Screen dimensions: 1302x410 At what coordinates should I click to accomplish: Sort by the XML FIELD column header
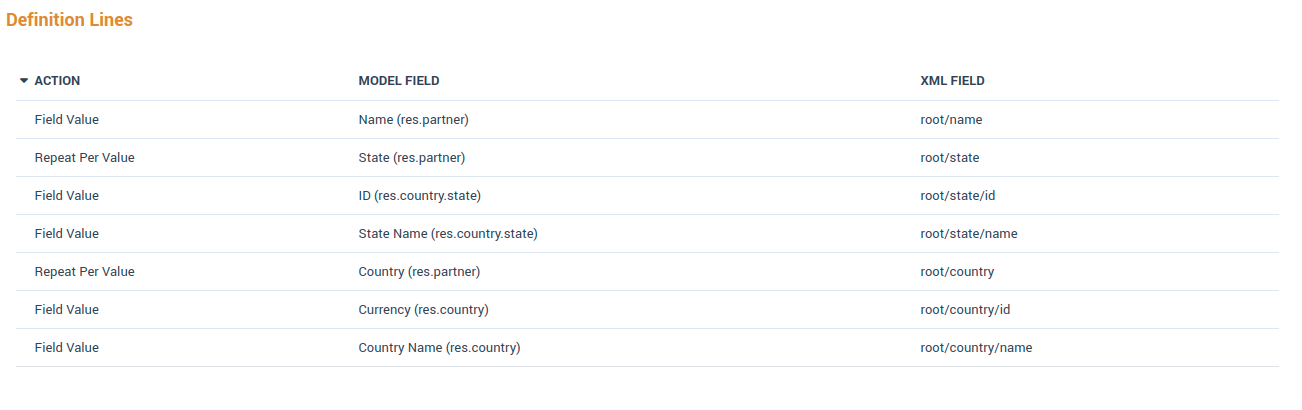pos(952,81)
